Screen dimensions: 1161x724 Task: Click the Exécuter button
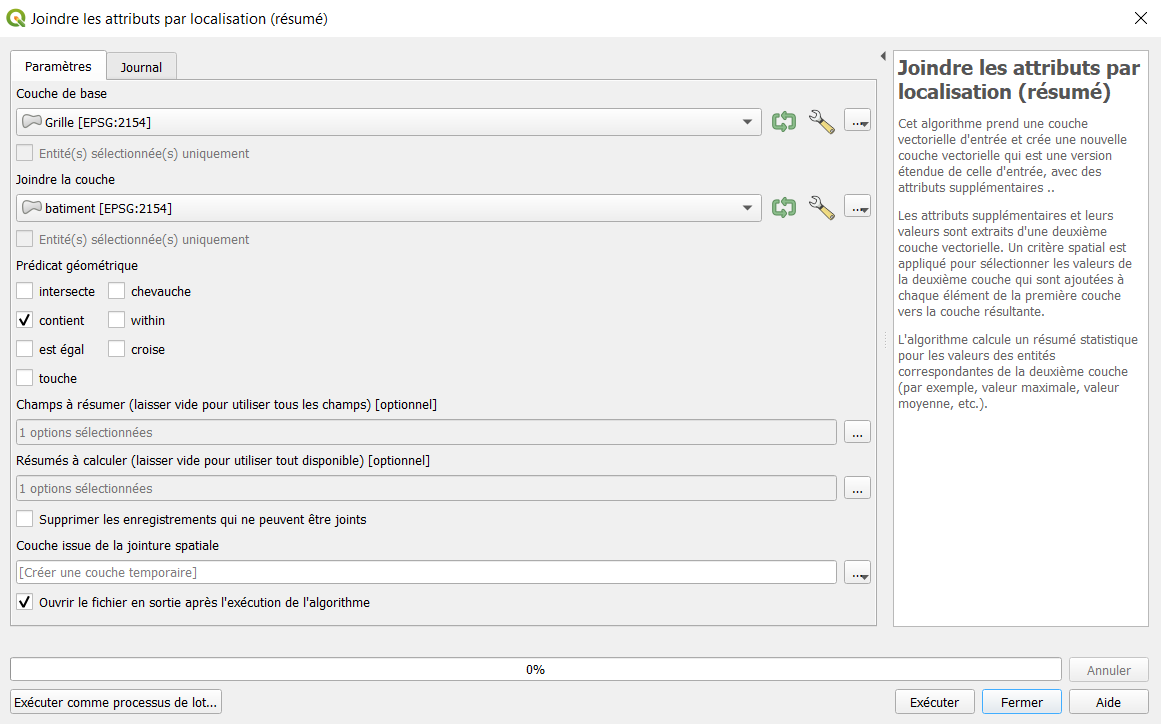pos(934,702)
